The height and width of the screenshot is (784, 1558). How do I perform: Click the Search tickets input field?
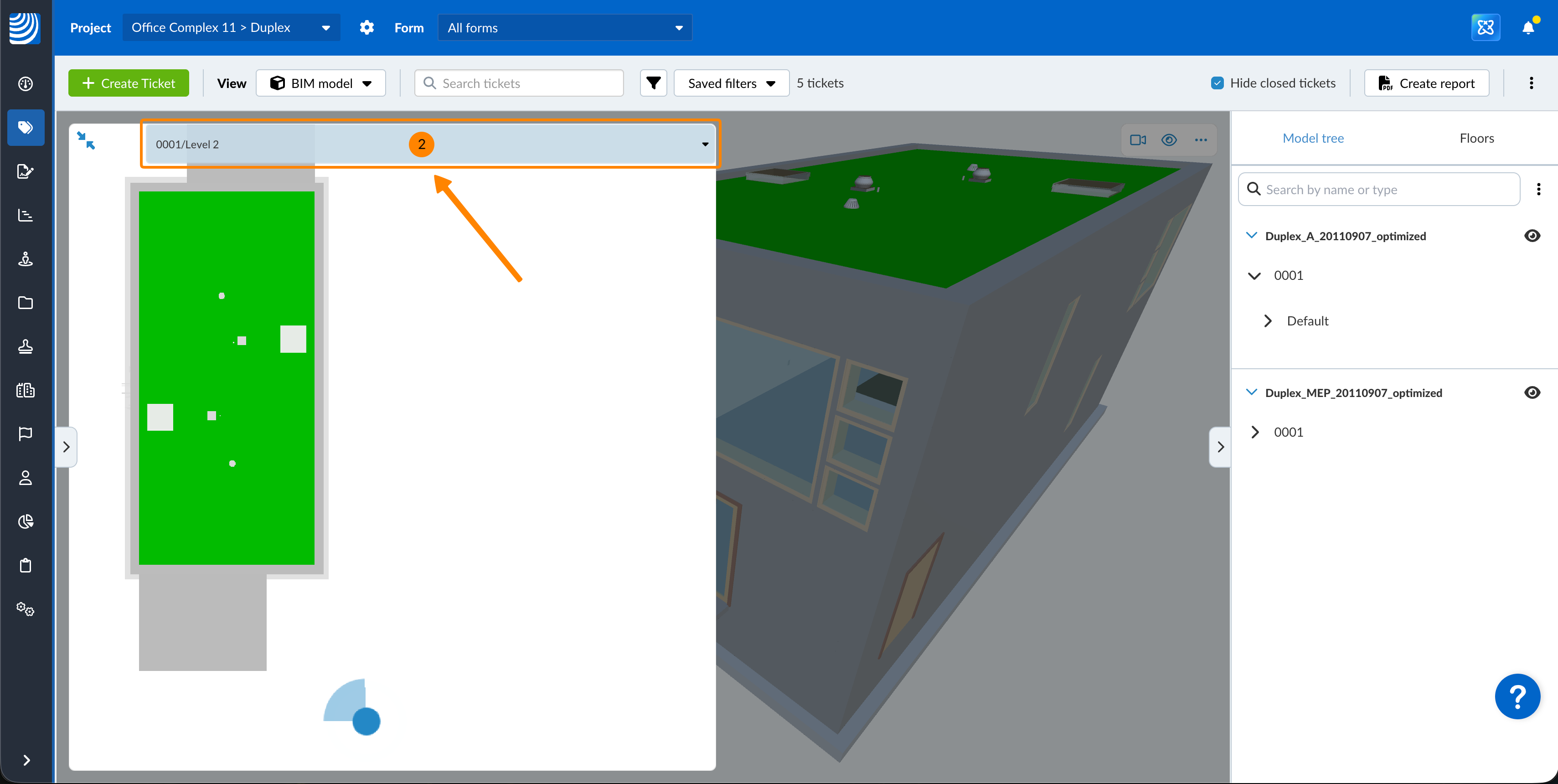pyautogui.click(x=519, y=83)
